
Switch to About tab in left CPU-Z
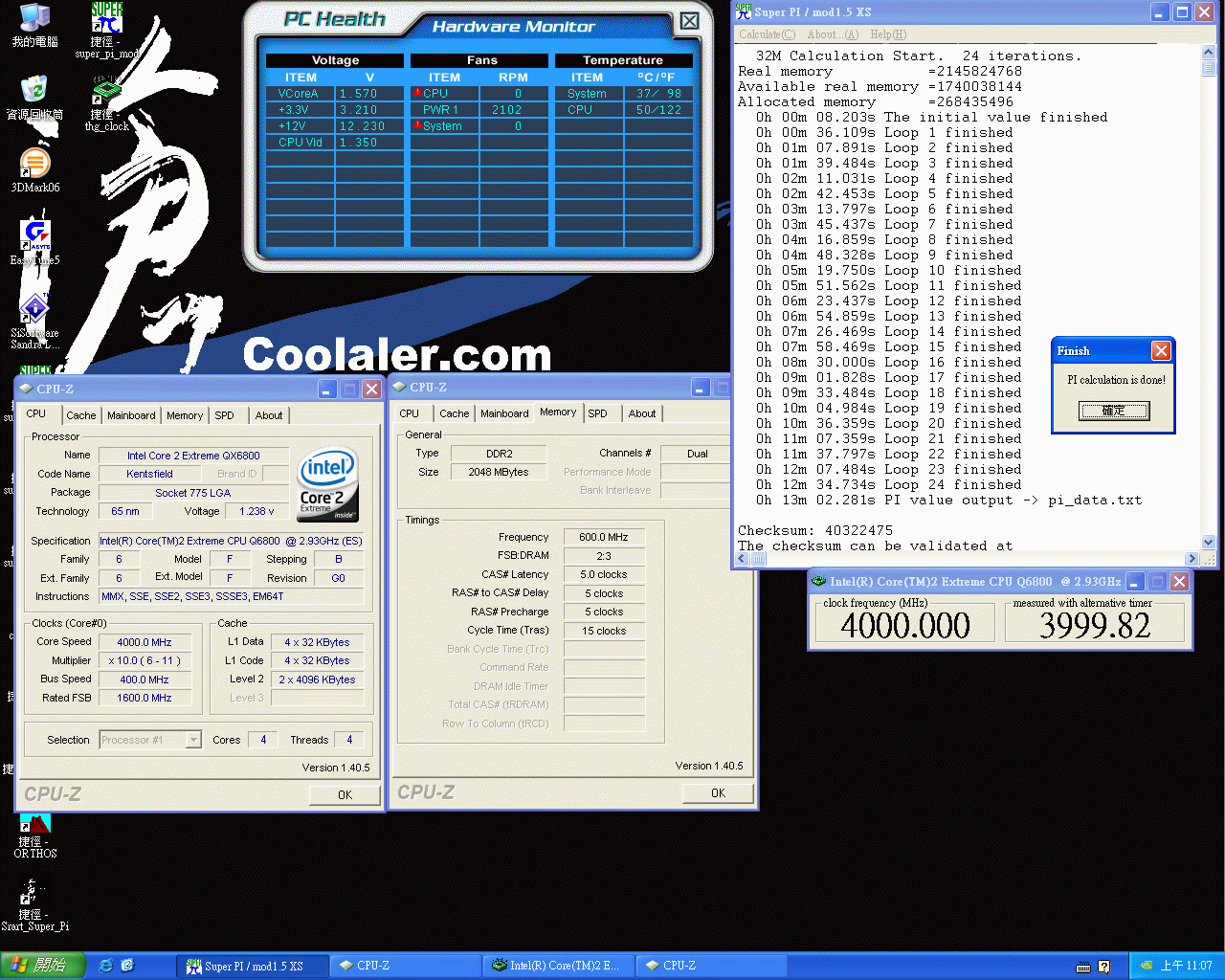pyautogui.click(x=269, y=415)
